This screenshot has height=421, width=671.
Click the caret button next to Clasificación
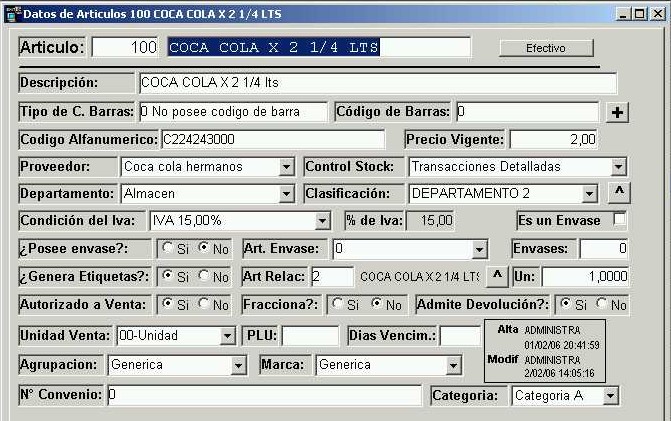point(619,192)
